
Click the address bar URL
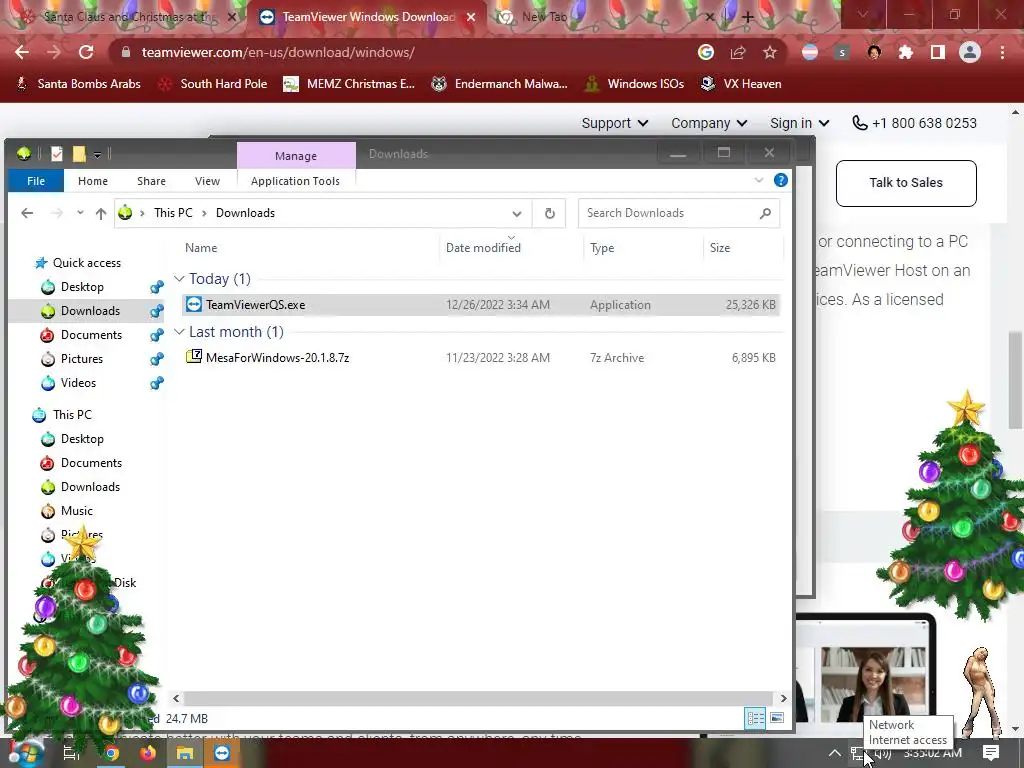pos(278,52)
